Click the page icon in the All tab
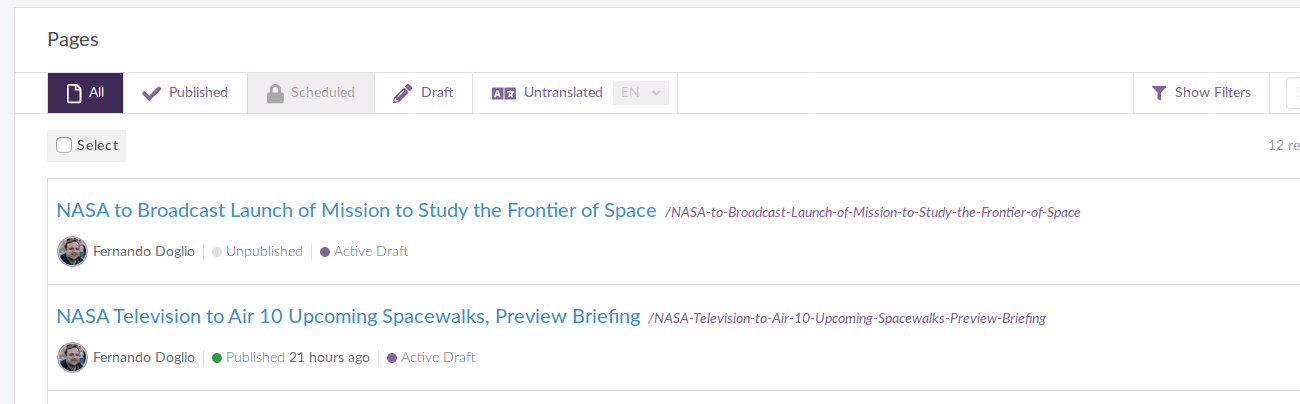The height and width of the screenshot is (404, 1300). tap(73, 93)
